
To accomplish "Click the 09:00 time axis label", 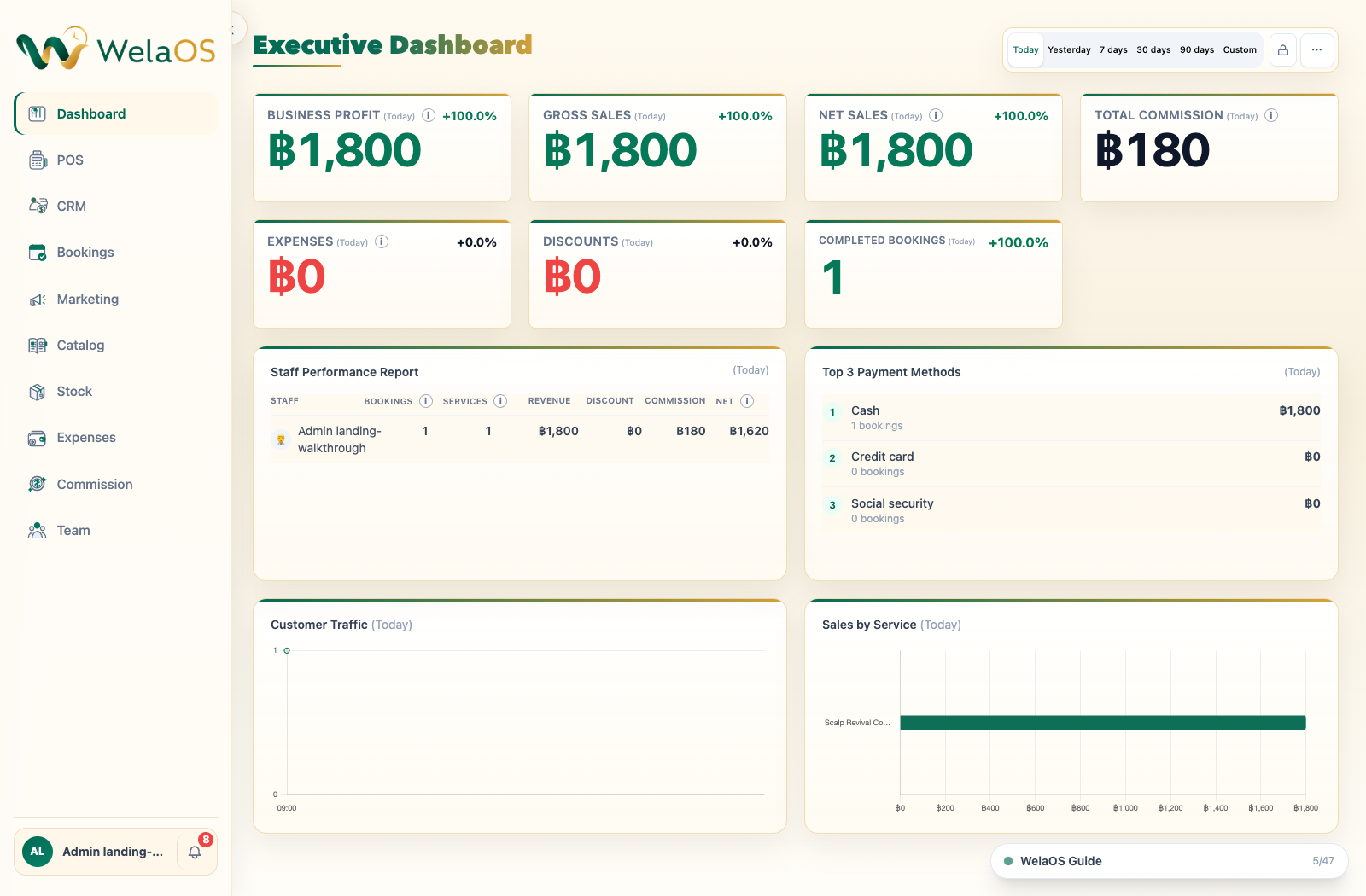I will (x=287, y=808).
